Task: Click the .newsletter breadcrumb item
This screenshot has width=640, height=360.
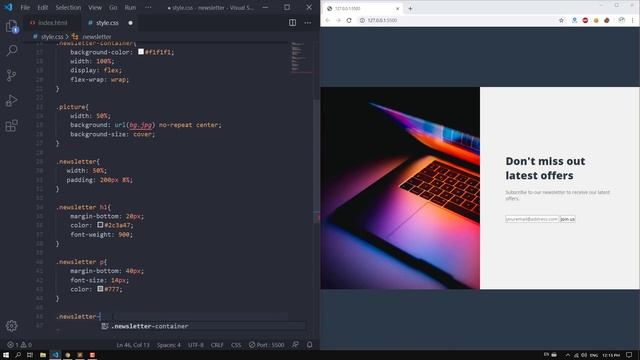Action: (96, 37)
